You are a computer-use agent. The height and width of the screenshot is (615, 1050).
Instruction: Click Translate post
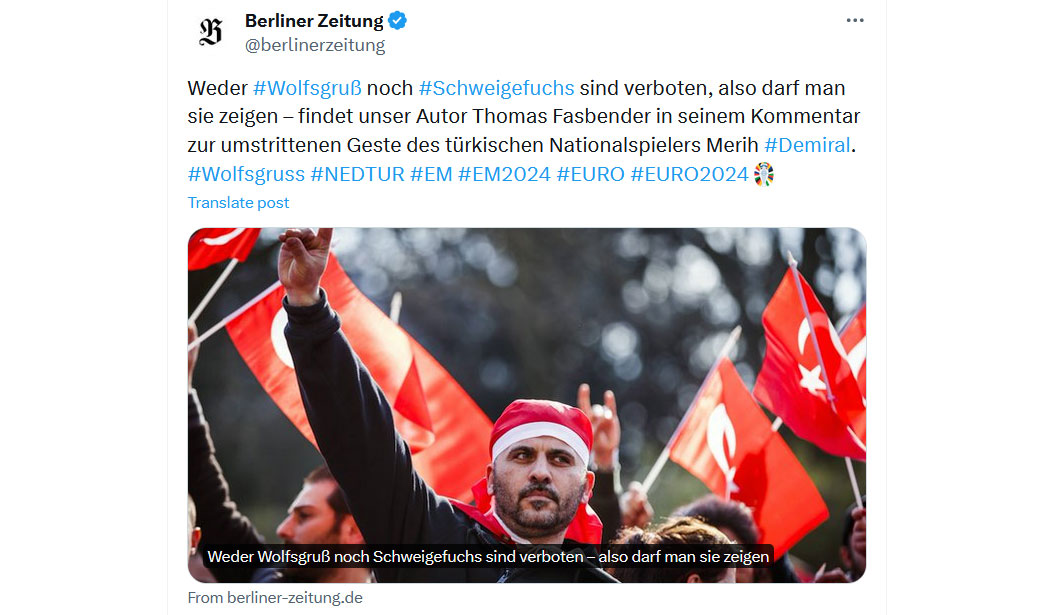pyautogui.click(x=238, y=203)
